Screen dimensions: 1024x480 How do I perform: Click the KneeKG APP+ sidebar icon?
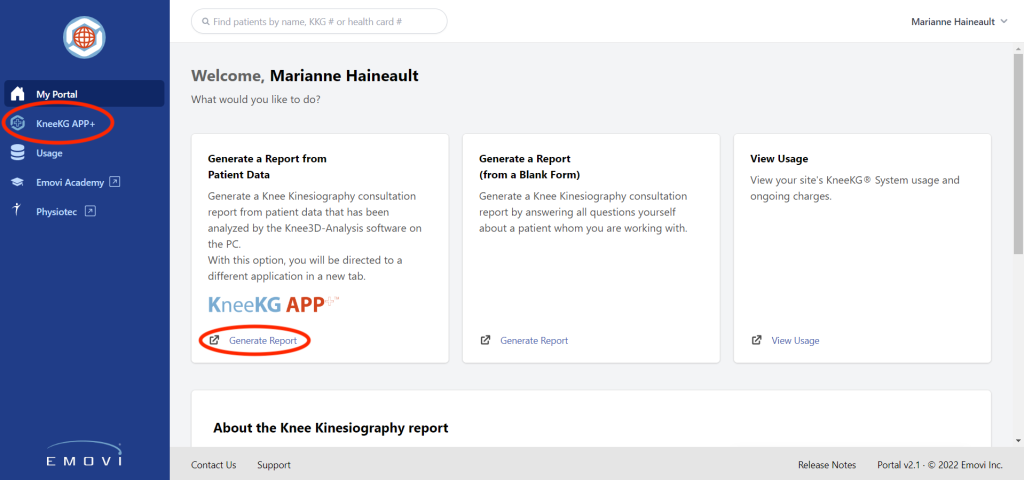point(18,123)
